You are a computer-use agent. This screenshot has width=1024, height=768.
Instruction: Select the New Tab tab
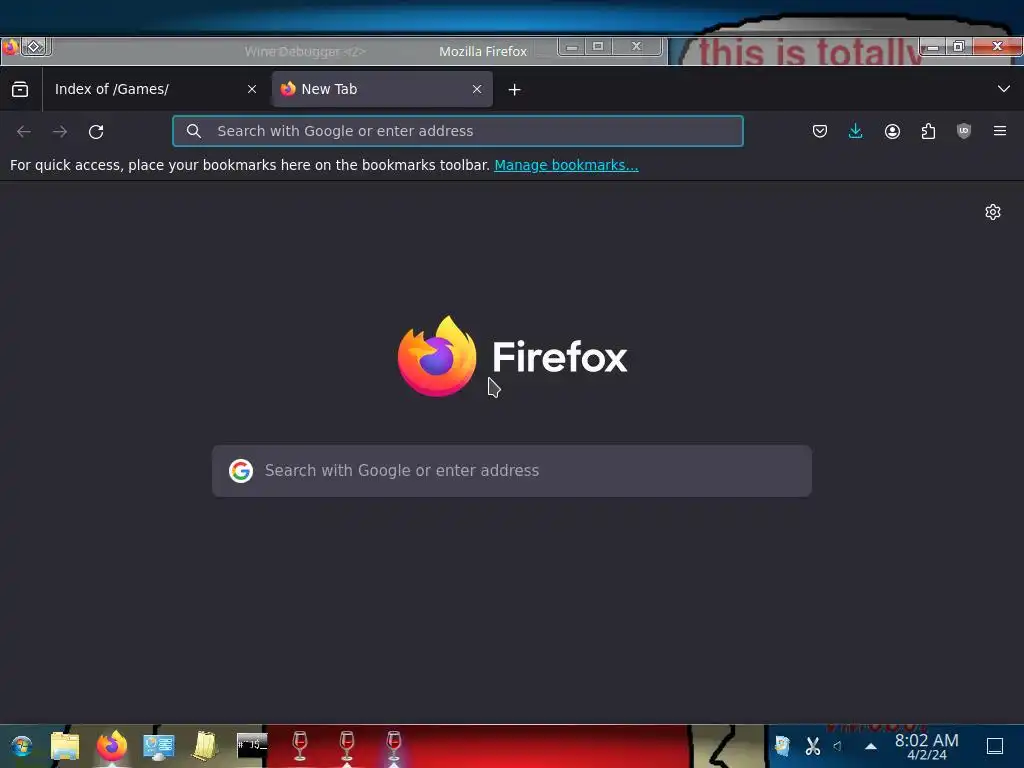point(382,89)
